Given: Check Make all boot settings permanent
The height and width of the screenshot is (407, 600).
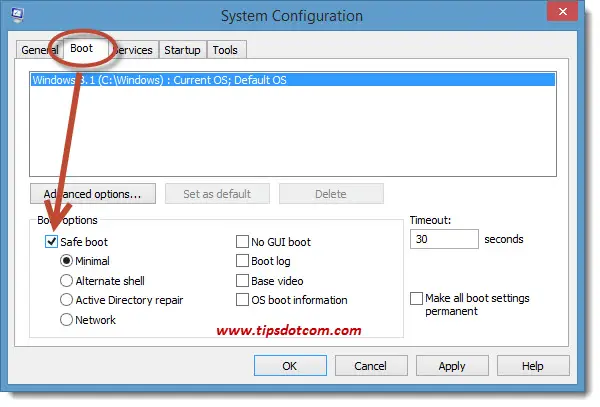Looking at the screenshot, I should [x=416, y=298].
